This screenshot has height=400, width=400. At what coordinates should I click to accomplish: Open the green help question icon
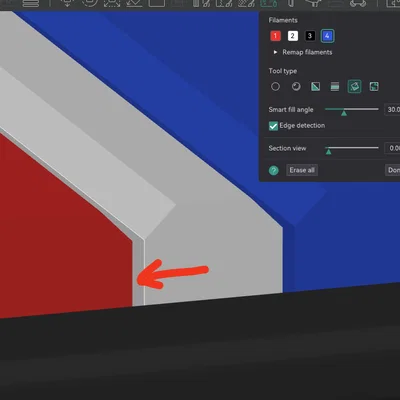pyautogui.click(x=274, y=171)
